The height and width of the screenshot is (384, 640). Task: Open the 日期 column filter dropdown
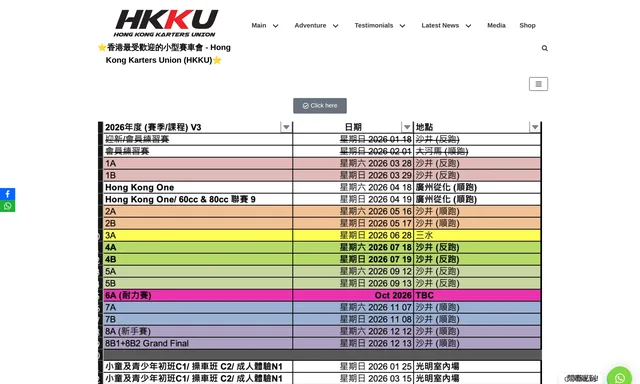click(407, 127)
